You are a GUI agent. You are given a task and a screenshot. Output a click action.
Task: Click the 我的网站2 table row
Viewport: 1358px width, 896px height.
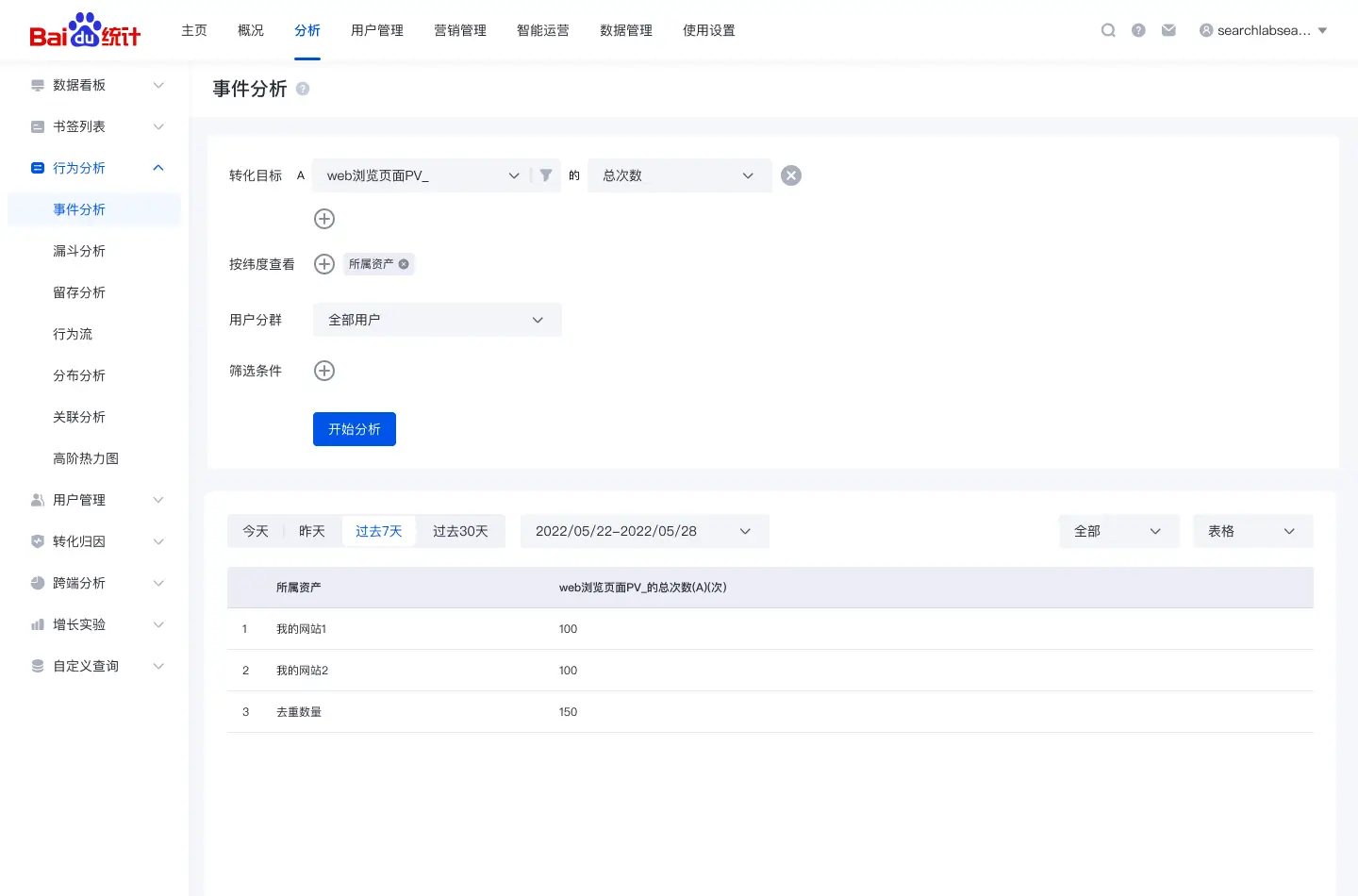pyautogui.click(x=770, y=671)
